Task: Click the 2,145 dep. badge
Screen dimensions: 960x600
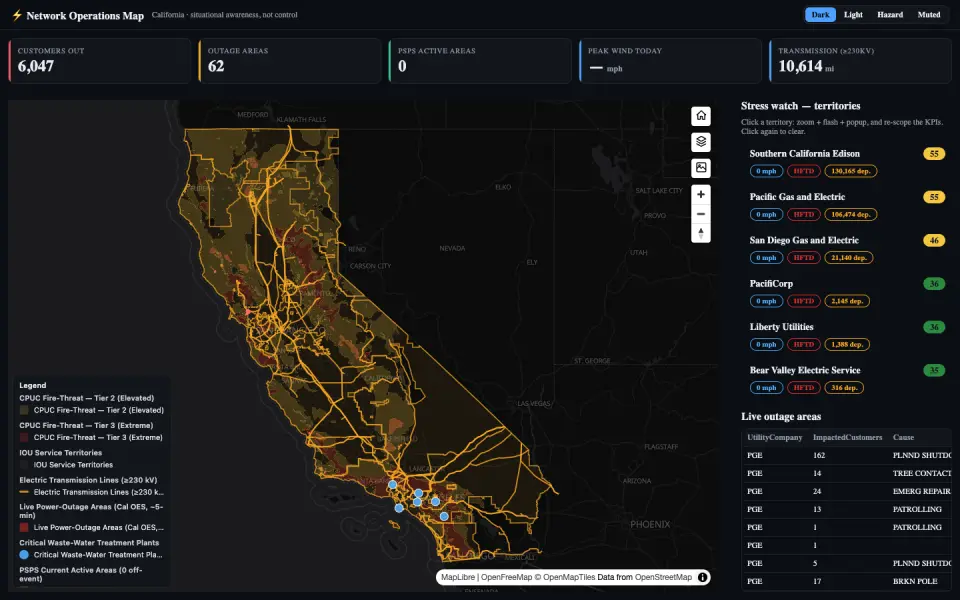Action: pos(847,301)
